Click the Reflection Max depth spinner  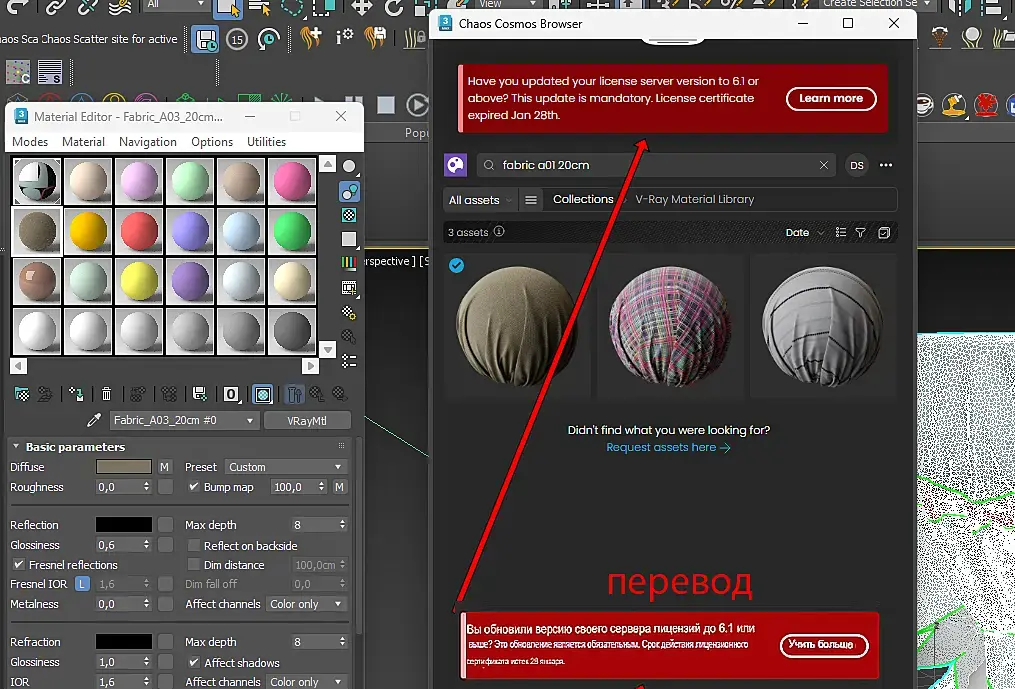tap(342, 525)
